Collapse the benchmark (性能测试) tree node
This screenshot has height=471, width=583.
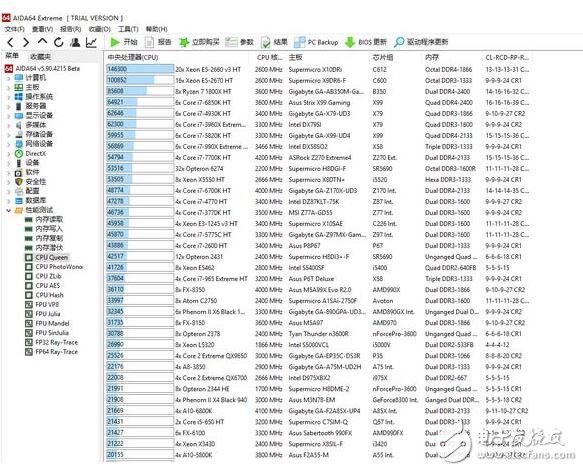point(9,210)
